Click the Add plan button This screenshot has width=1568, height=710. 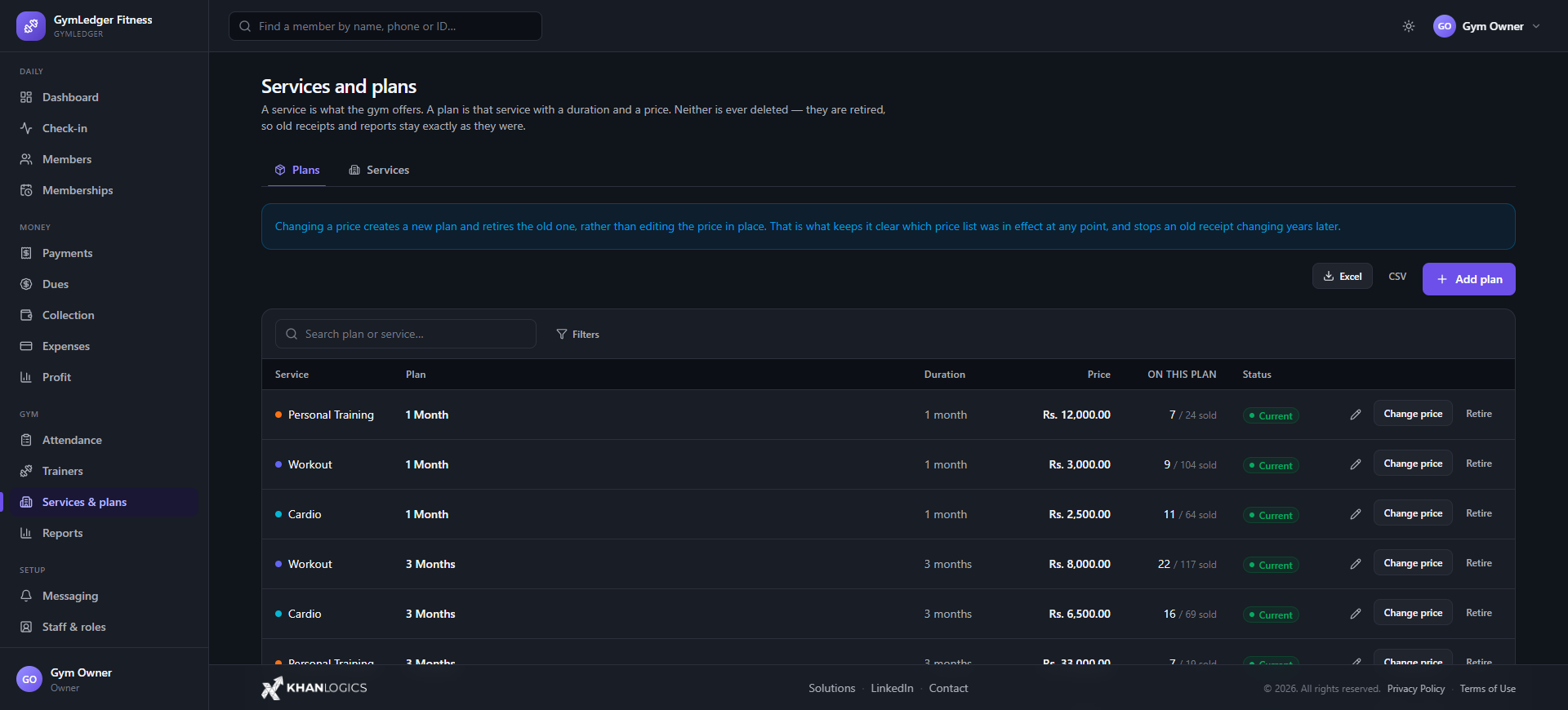1469,279
